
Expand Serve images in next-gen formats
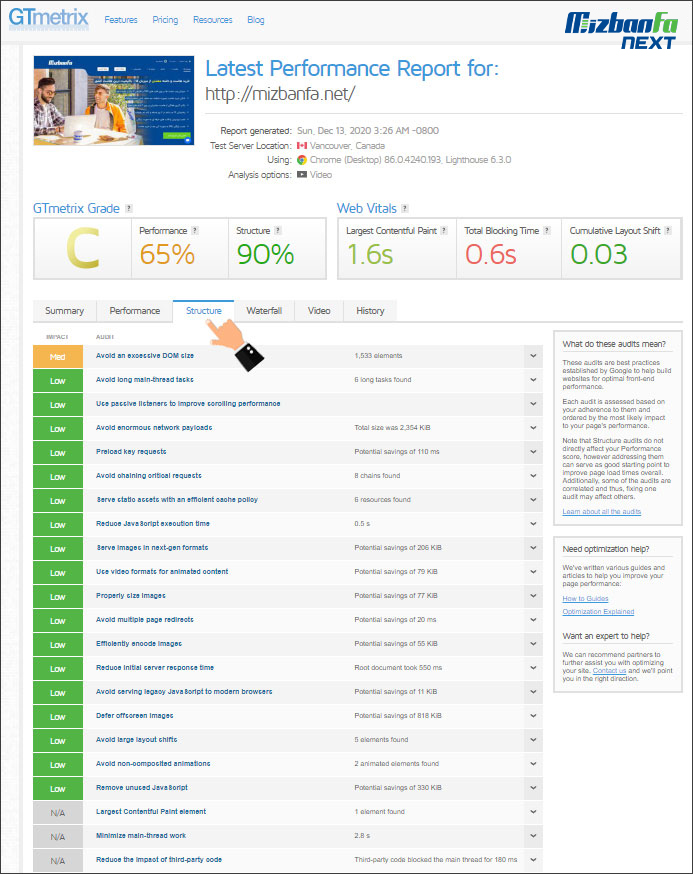[x=533, y=547]
